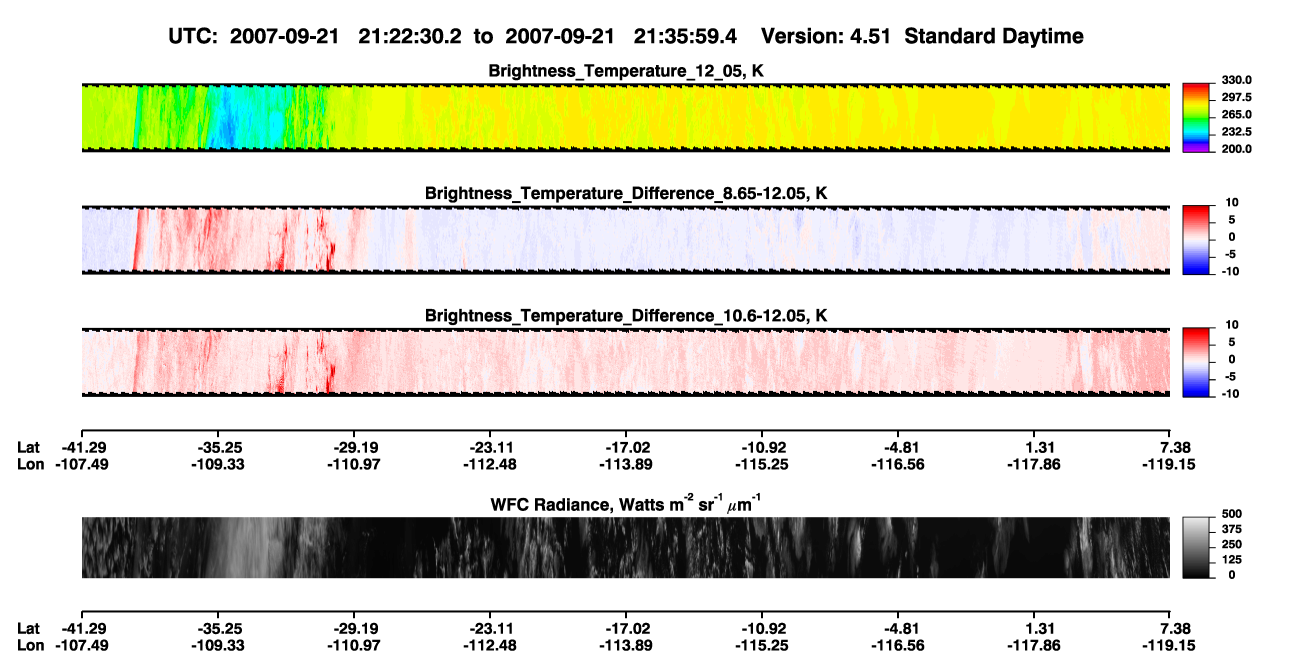1300x667 pixels.
Task: Click the yellow warm area of the Brightness Temperature strip
Action: click(x=790, y=118)
